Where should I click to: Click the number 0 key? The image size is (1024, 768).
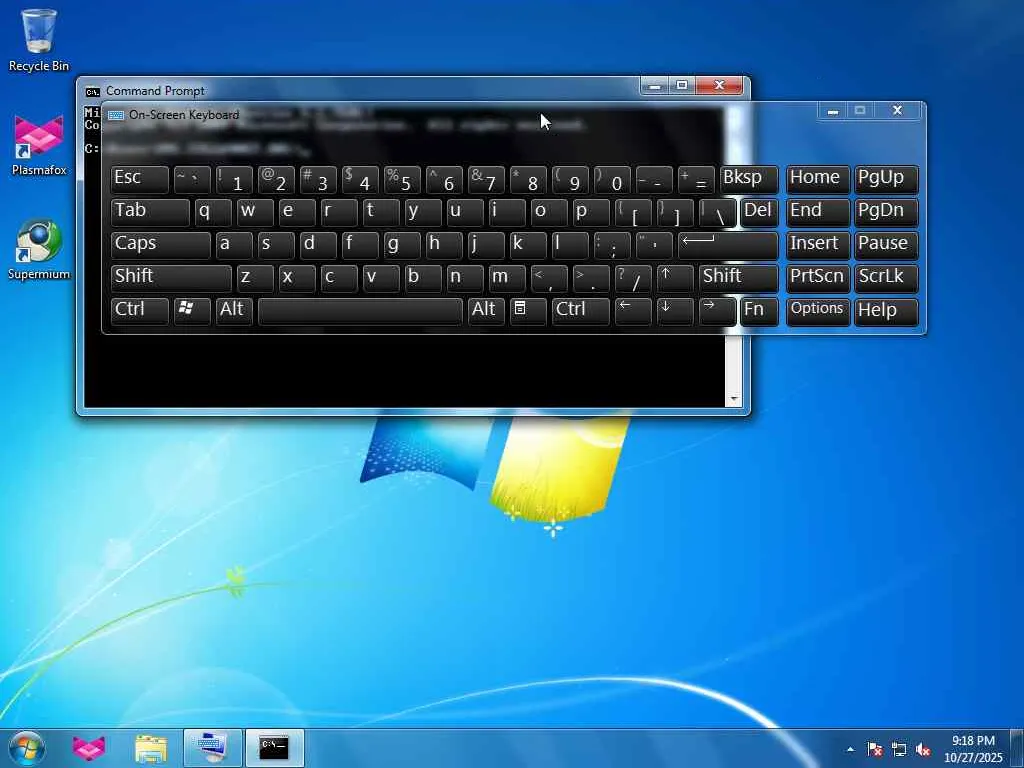[612, 180]
